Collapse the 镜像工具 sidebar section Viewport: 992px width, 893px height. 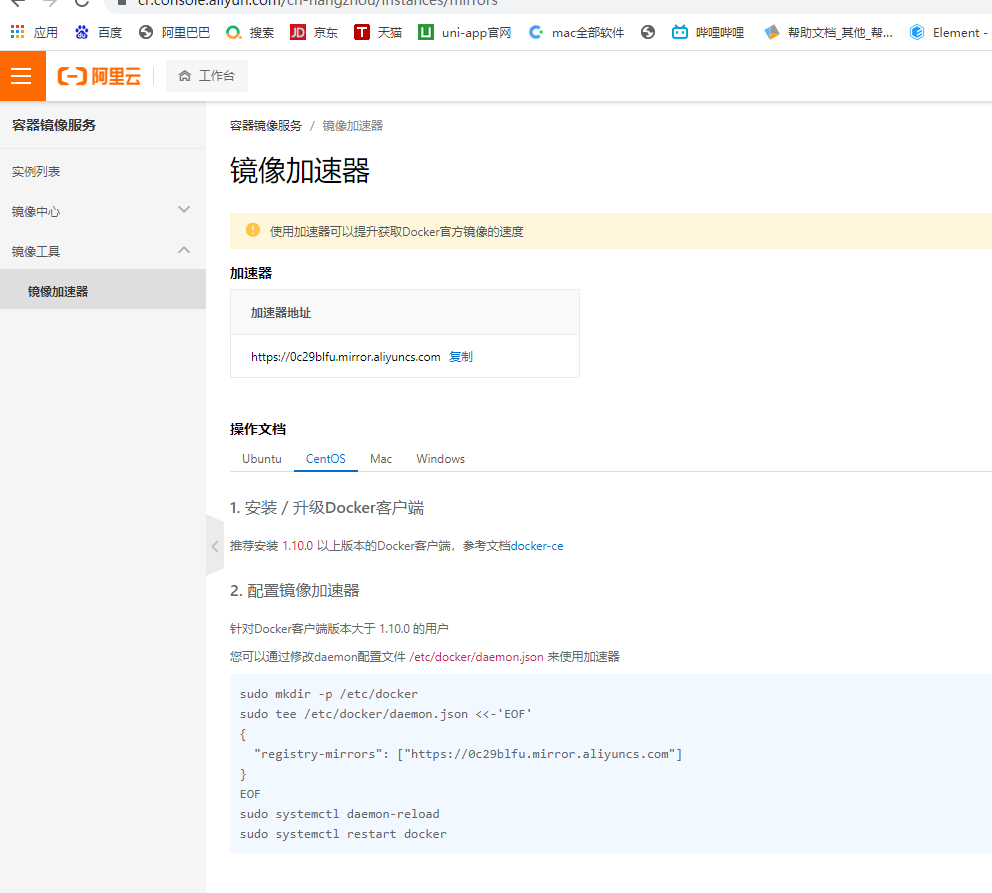(x=102, y=251)
